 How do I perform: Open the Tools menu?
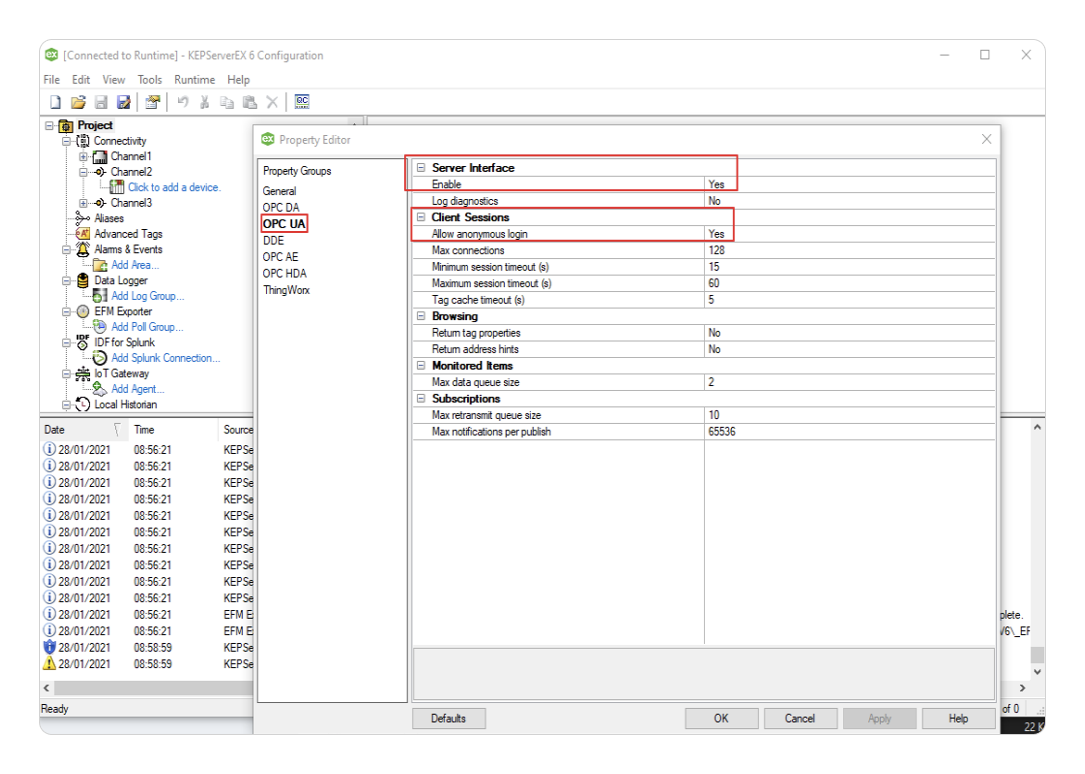(149, 80)
